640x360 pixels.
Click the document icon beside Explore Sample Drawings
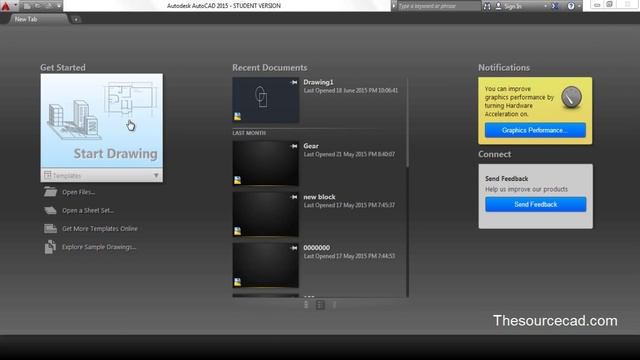point(50,247)
